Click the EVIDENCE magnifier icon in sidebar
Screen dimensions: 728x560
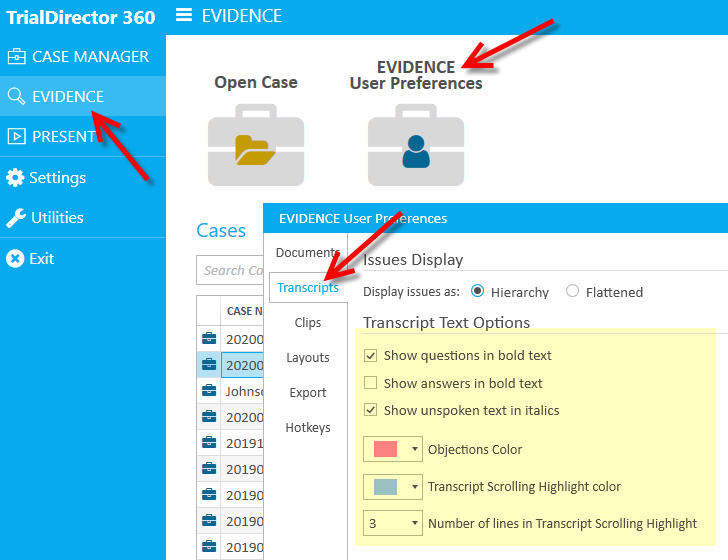16,96
